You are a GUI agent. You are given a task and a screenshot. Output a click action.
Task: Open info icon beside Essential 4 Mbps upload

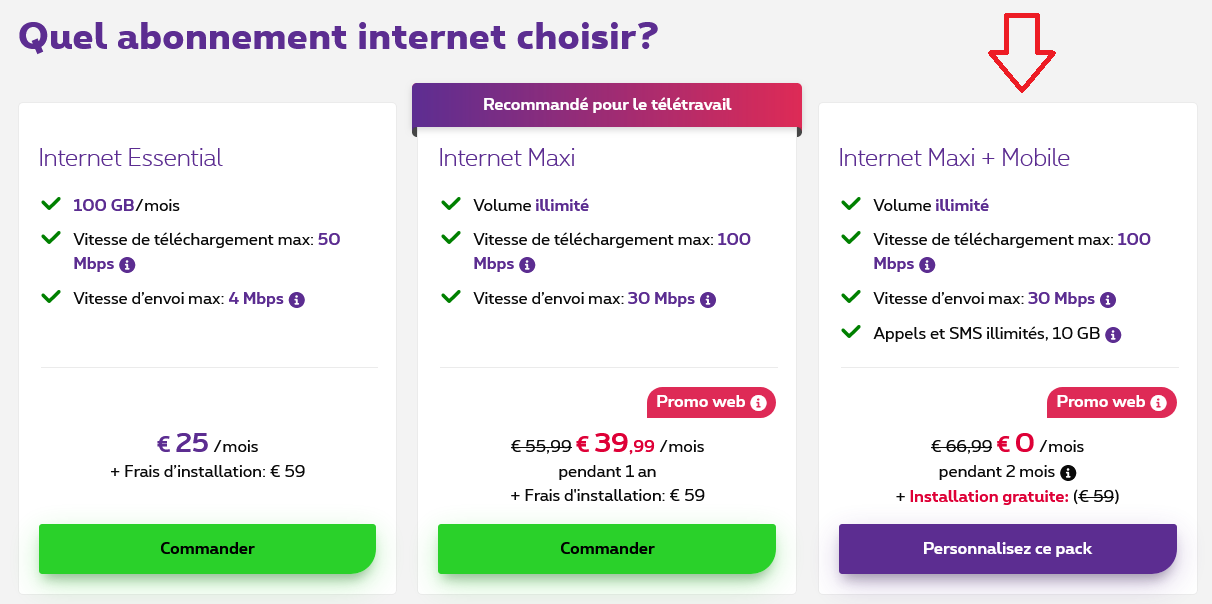coord(297,299)
